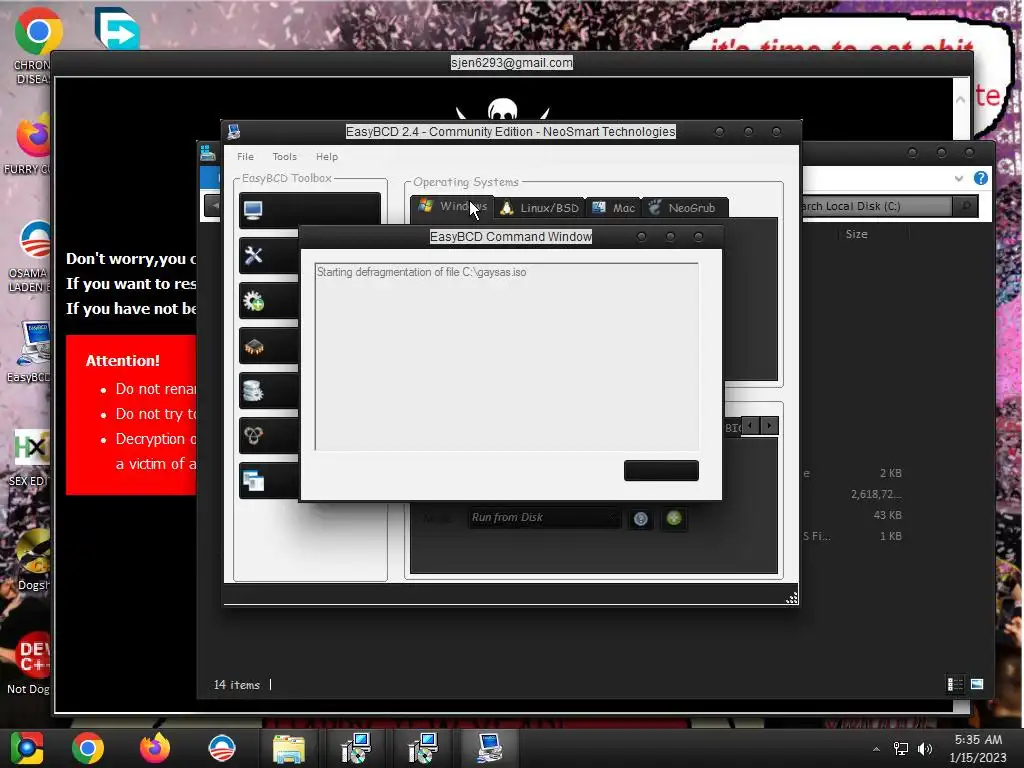This screenshot has width=1024, height=768.
Task: Open Add New Entry gear-plus toolbox button
Action: click(268, 301)
